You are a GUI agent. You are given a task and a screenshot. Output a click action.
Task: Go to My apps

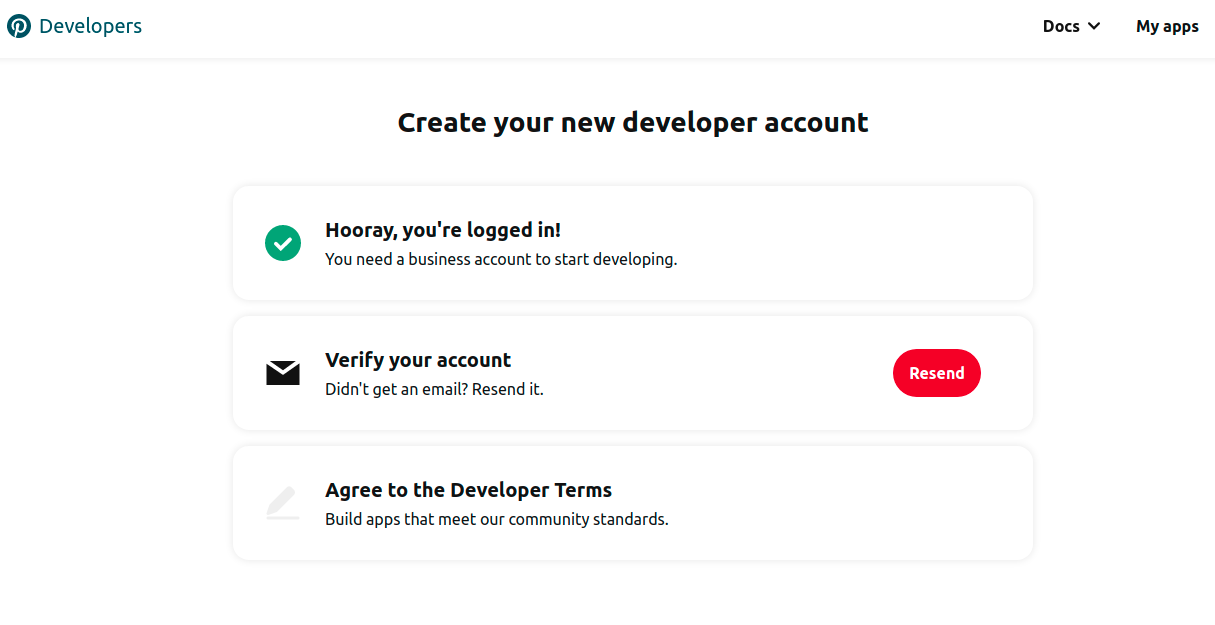click(1167, 27)
